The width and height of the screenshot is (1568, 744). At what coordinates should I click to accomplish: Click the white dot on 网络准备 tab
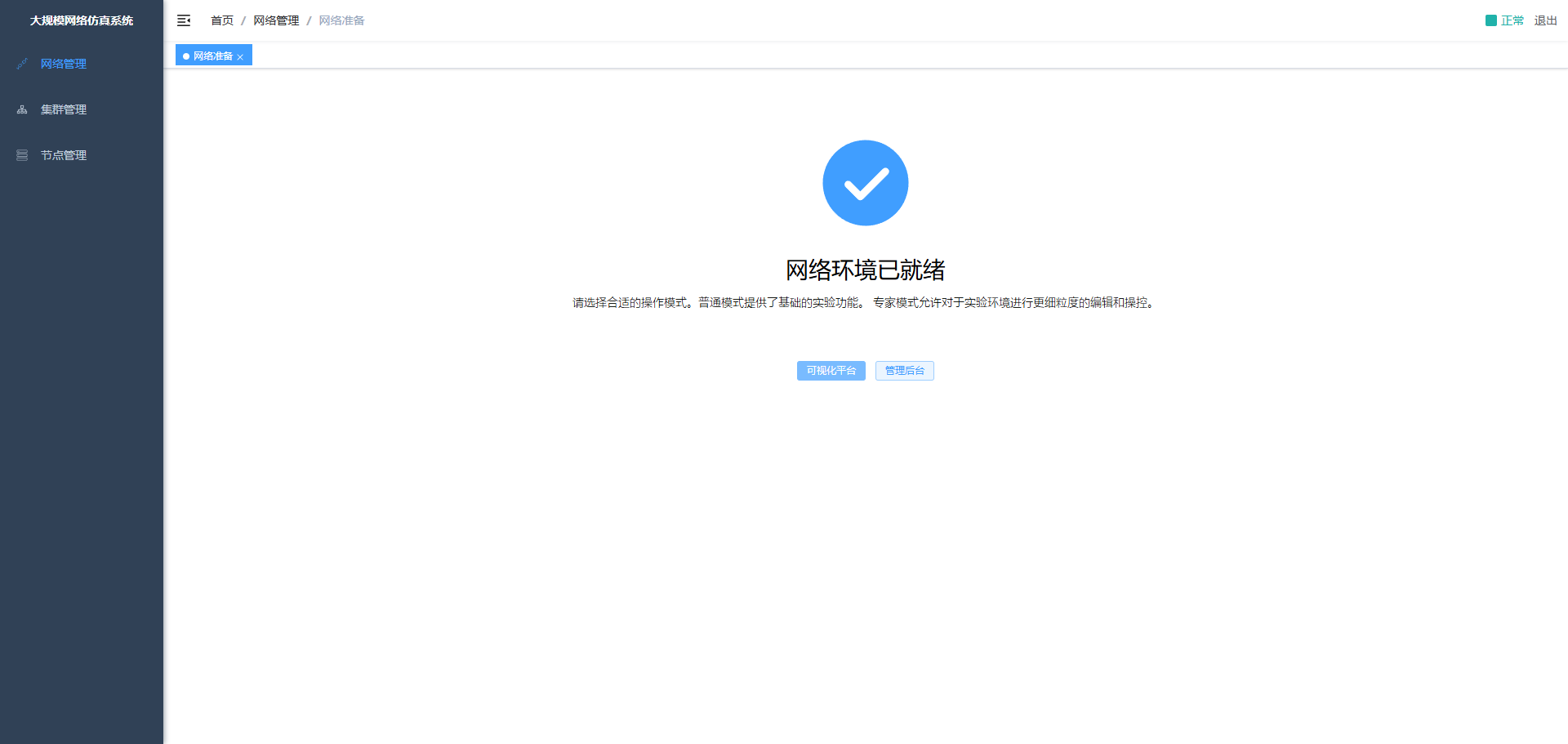(x=186, y=56)
